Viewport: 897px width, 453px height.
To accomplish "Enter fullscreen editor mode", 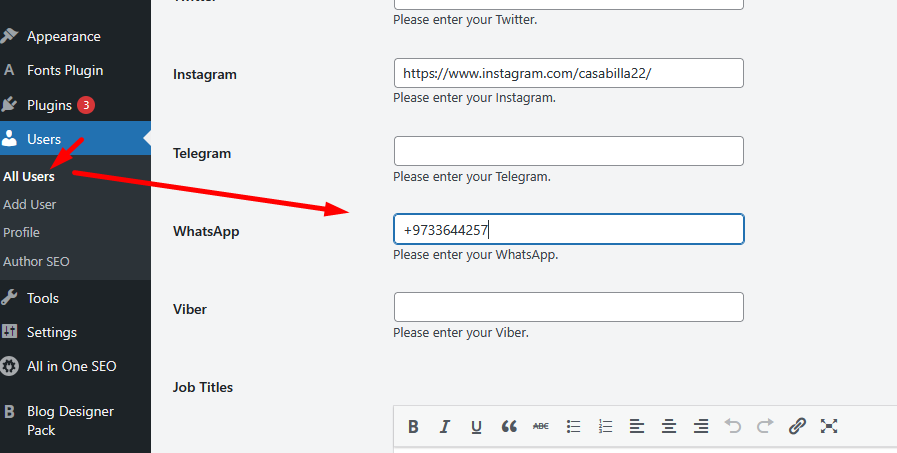I will pos(829,426).
